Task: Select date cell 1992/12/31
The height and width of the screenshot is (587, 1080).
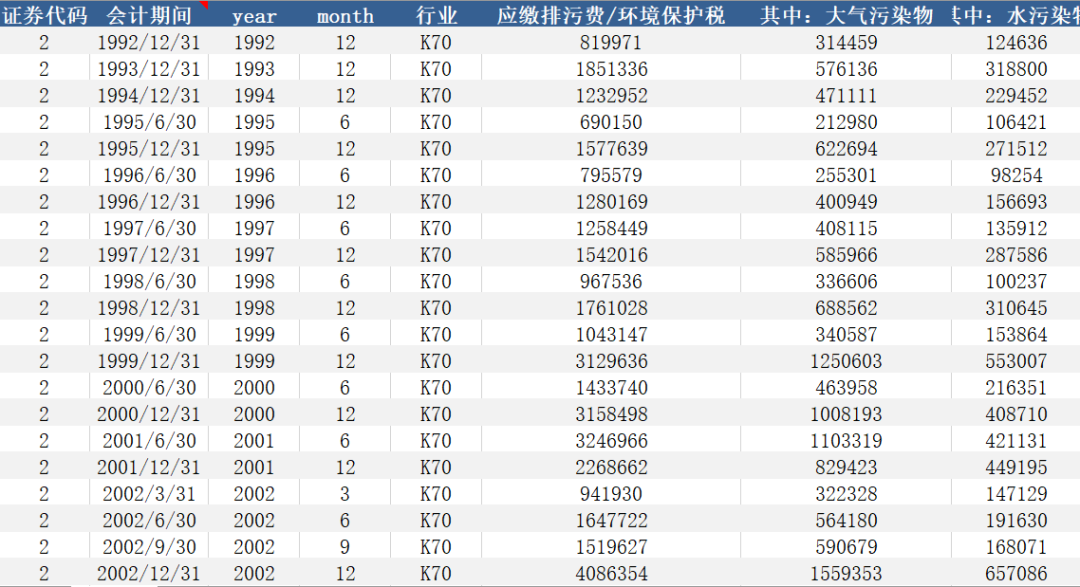Action: (x=149, y=43)
